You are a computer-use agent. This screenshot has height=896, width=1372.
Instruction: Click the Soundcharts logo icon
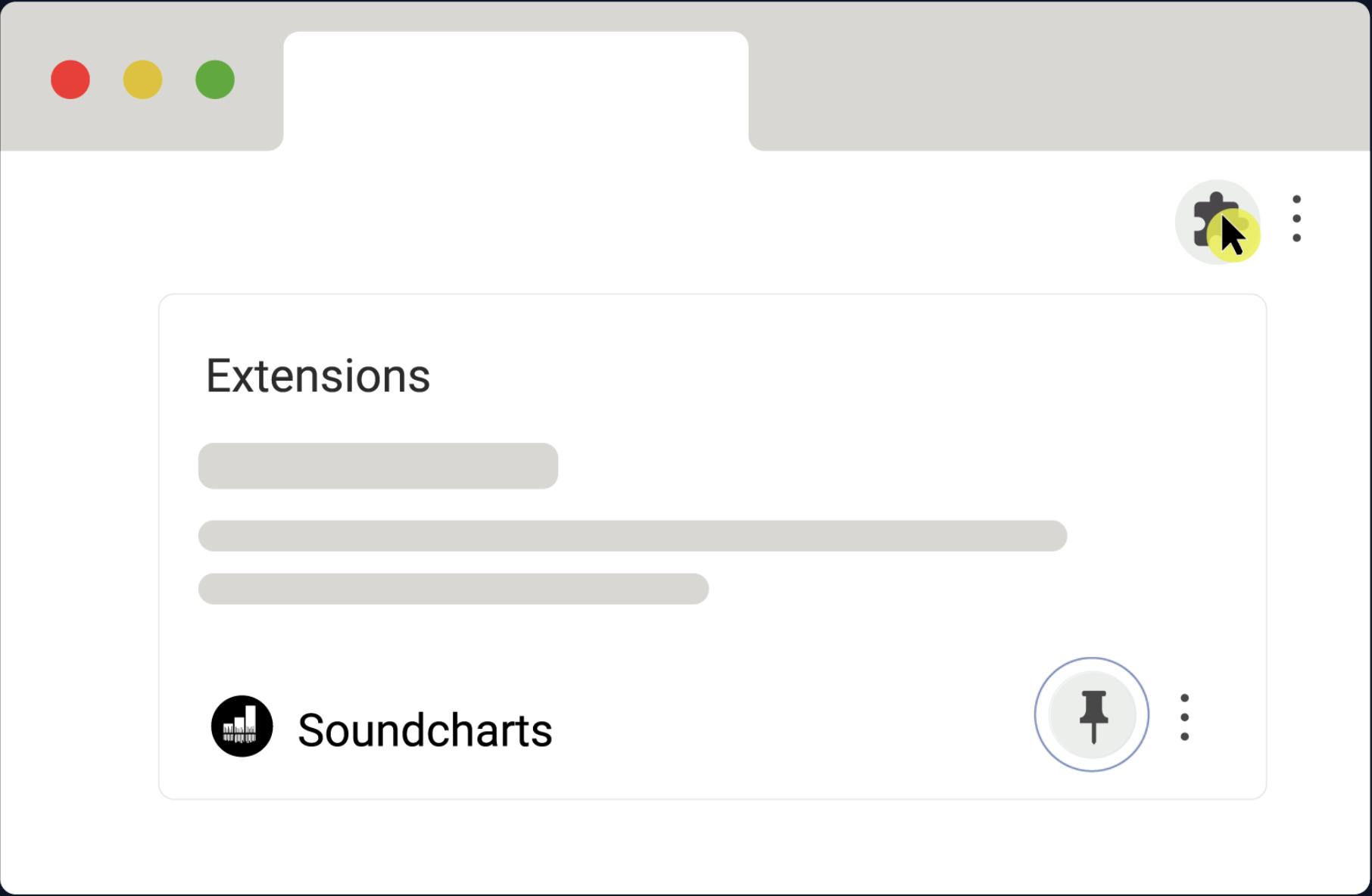click(x=242, y=726)
